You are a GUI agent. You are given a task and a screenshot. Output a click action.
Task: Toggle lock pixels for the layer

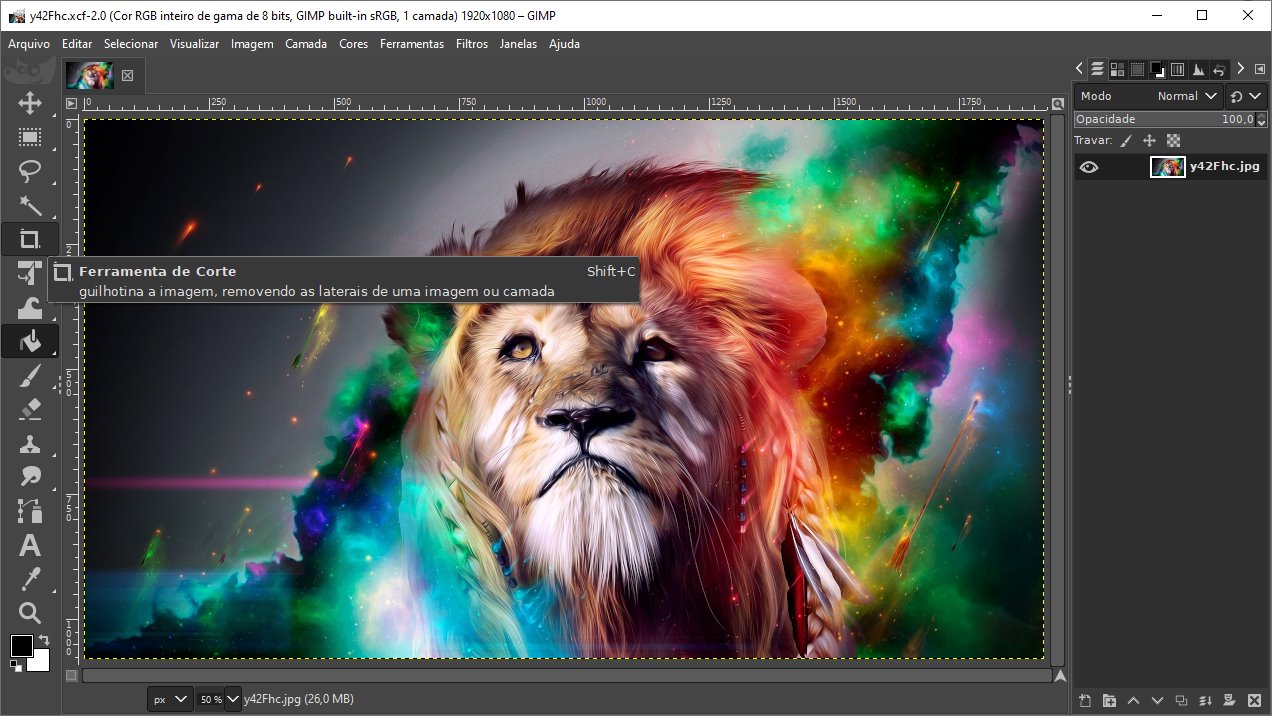coord(1127,141)
